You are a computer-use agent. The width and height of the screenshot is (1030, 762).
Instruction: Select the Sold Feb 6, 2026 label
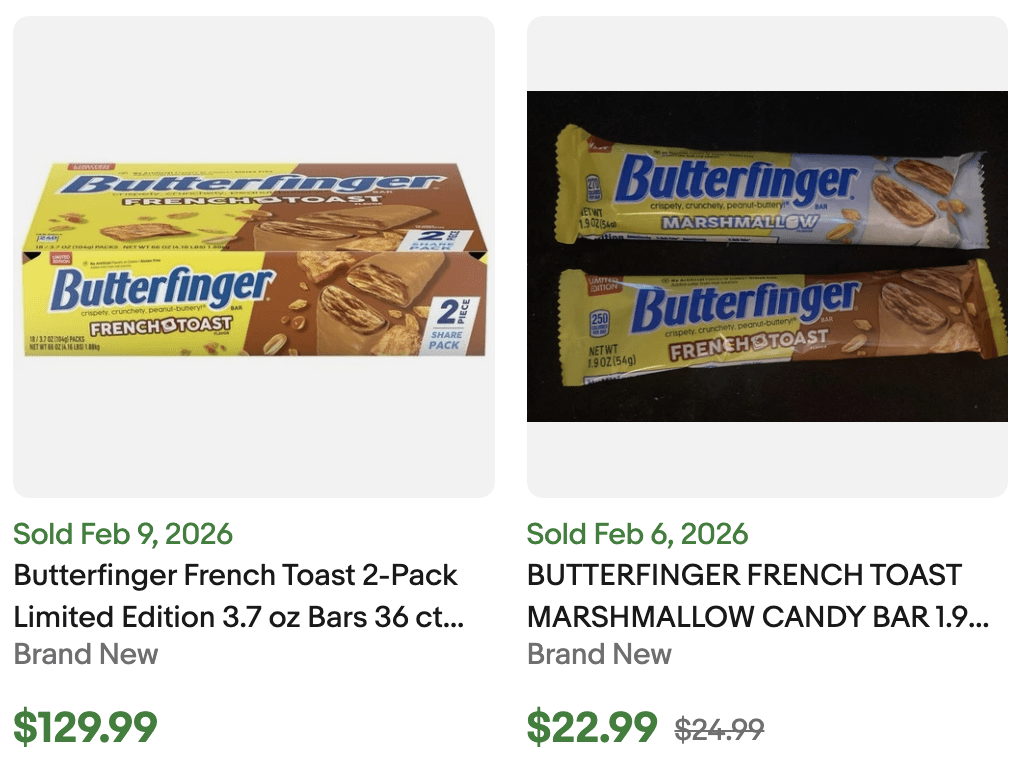637,534
